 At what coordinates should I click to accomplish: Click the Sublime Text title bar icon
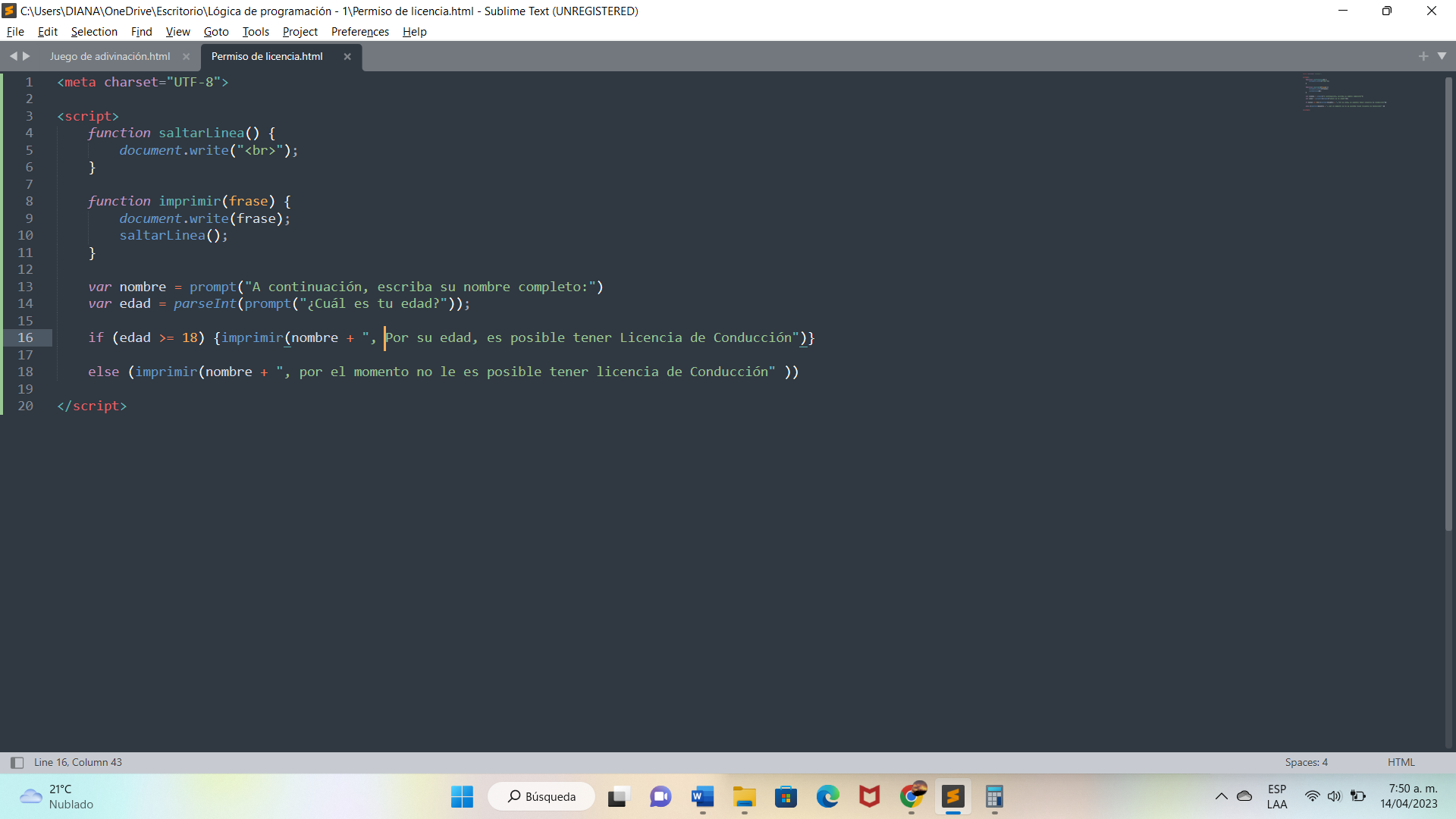click(10, 11)
